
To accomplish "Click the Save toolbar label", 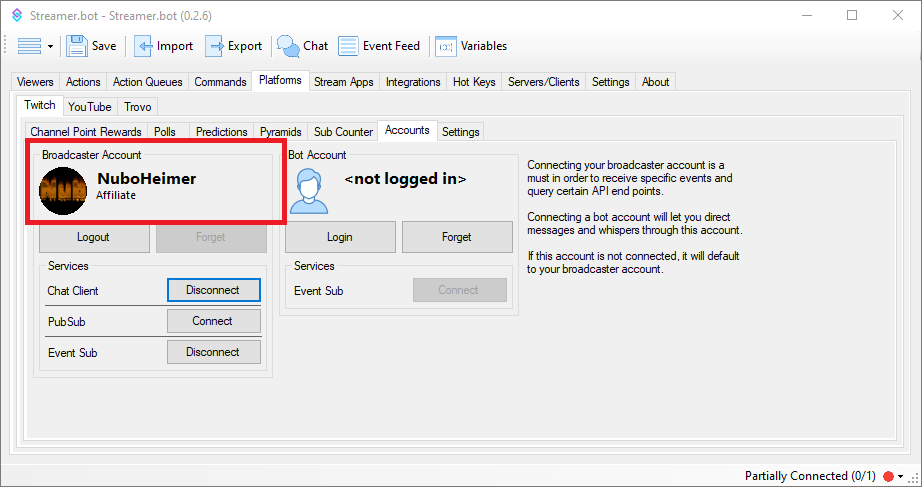I will click(104, 46).
